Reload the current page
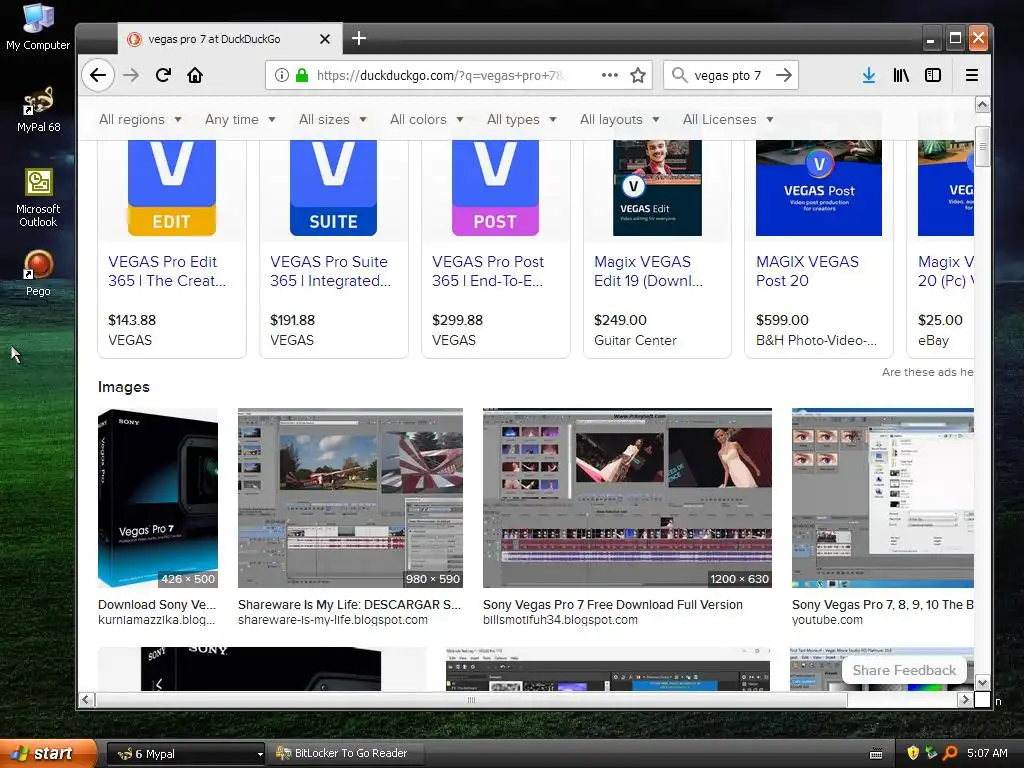The image size is (1024, 768). (163, 75)
